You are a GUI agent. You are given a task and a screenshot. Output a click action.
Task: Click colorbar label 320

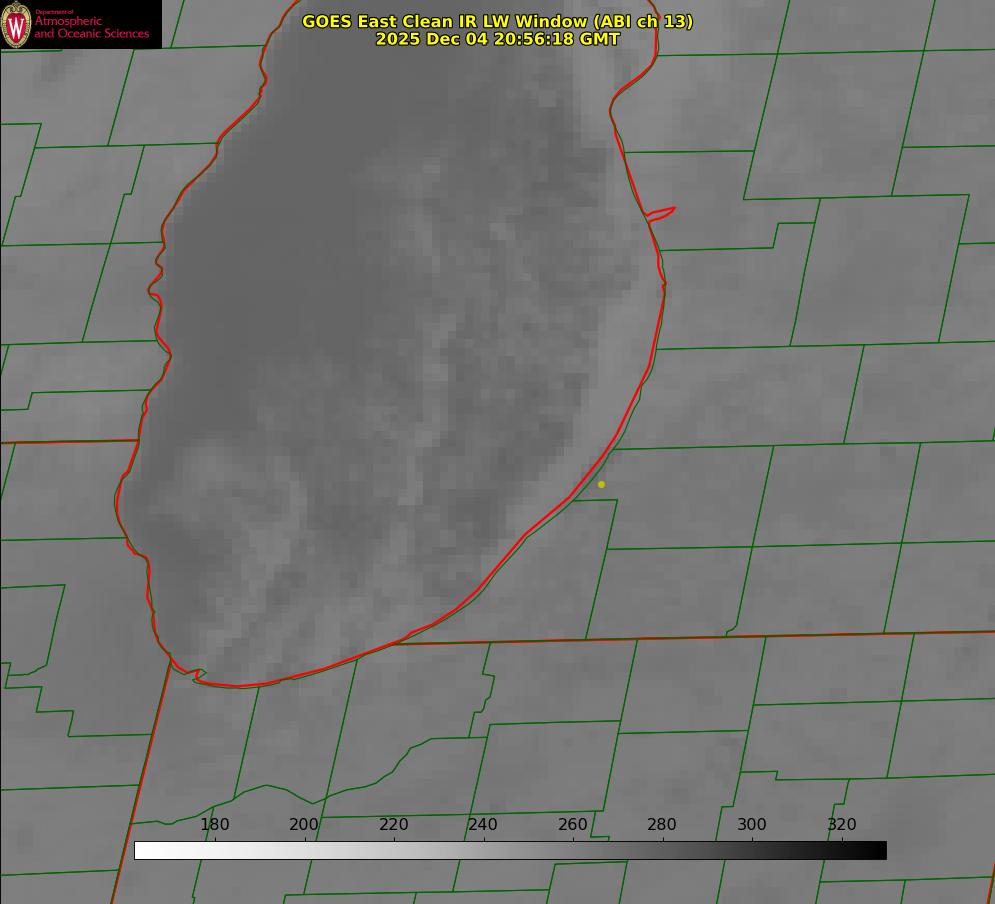(x=842, y=824)
